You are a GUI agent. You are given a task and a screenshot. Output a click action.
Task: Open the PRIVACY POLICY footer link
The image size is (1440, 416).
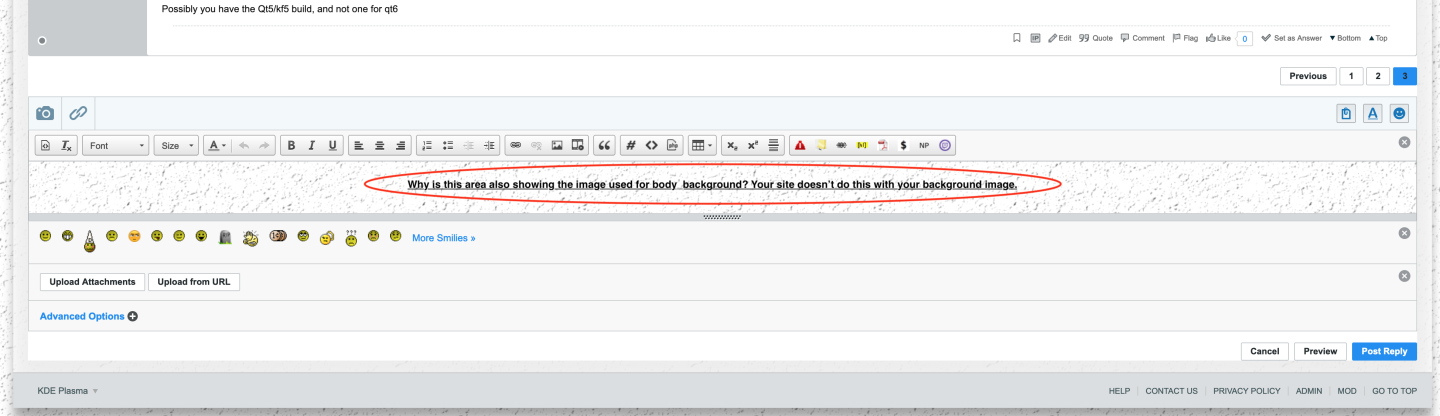[x=1246, y=391]
